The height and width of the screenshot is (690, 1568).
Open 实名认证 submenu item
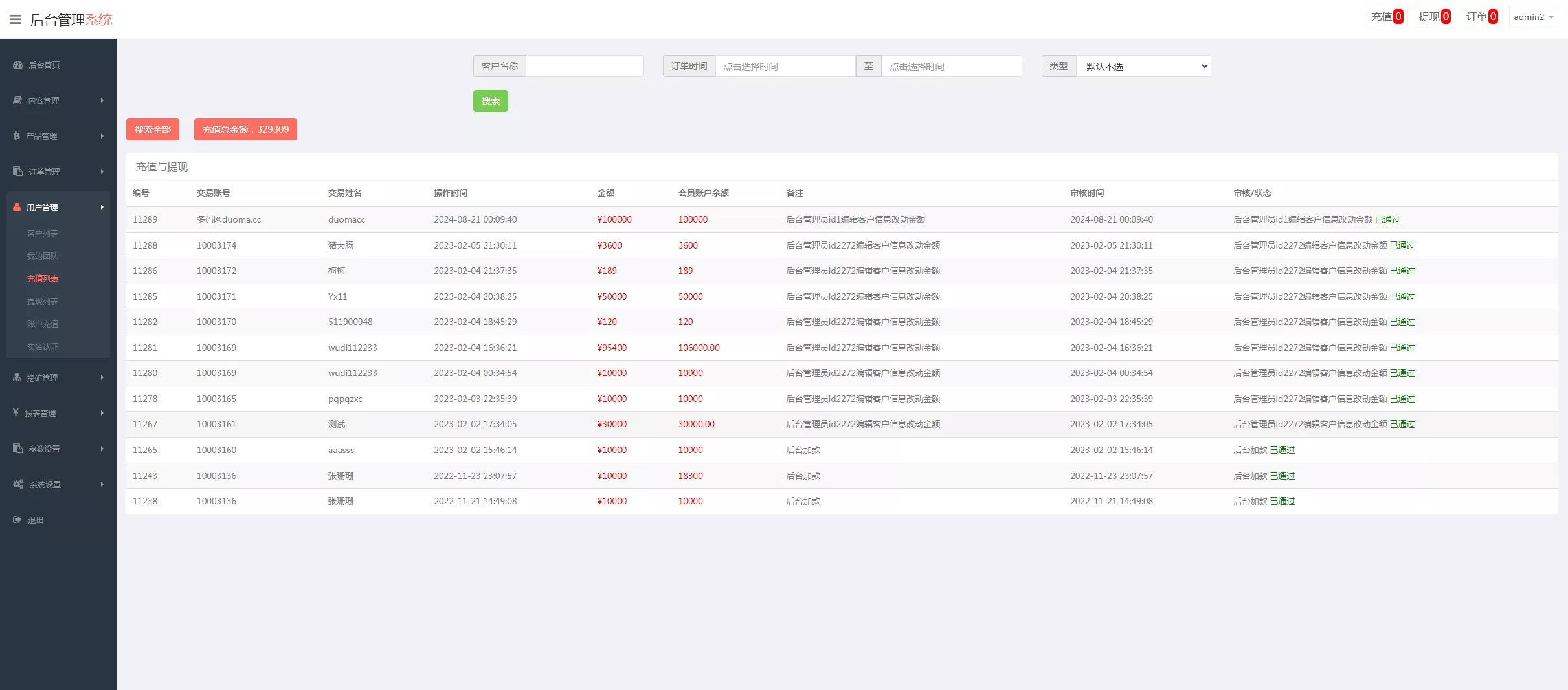pyautogui.click(x=43, y=346)
